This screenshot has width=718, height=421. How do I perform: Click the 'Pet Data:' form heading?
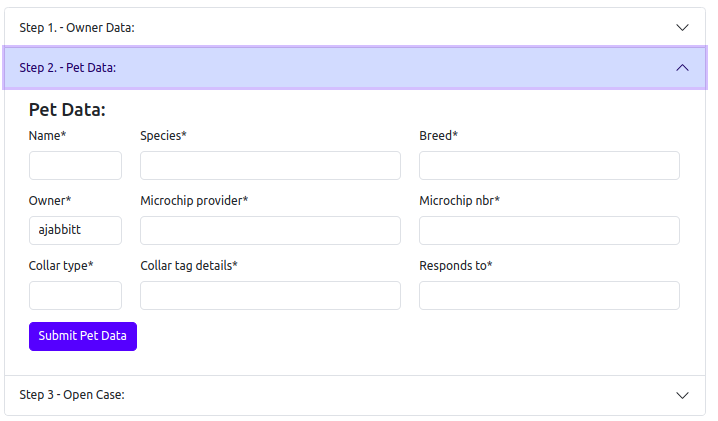tap(67, 110)
